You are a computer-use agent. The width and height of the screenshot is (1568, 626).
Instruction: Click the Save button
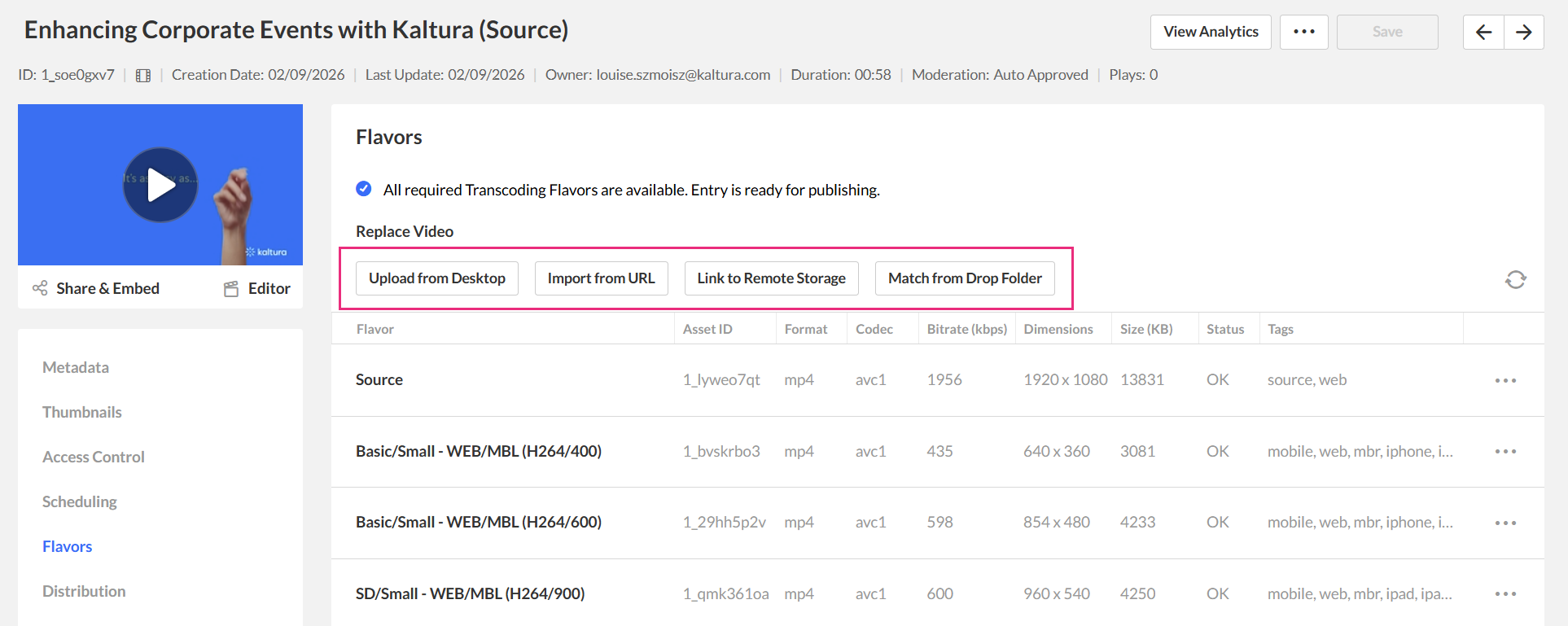(1387, 32)
